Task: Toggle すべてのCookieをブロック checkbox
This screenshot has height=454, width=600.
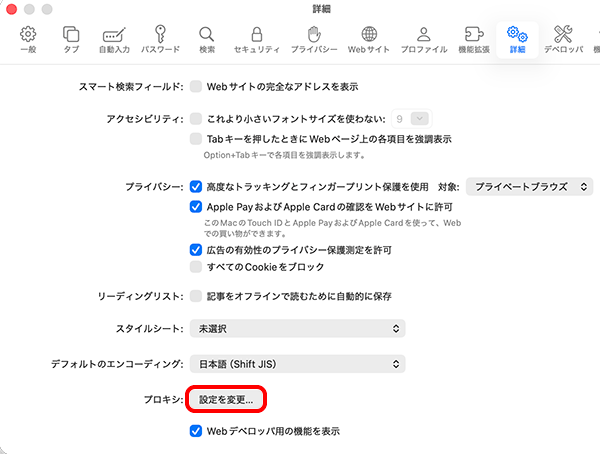Action: (x=196, y=267)
